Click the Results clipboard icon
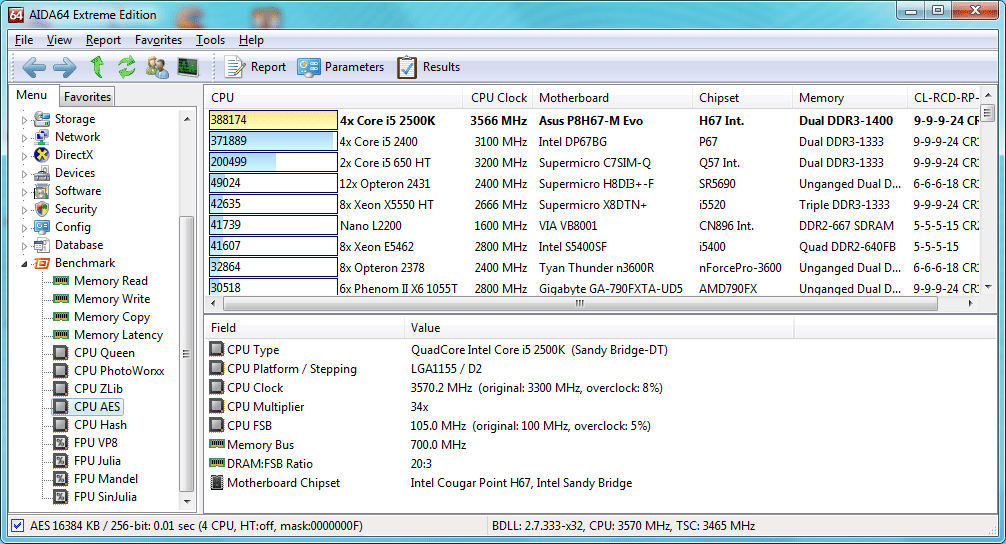The width and height of the screenshot is (1006, 544). pyautogui.click(x=407, y=67)
